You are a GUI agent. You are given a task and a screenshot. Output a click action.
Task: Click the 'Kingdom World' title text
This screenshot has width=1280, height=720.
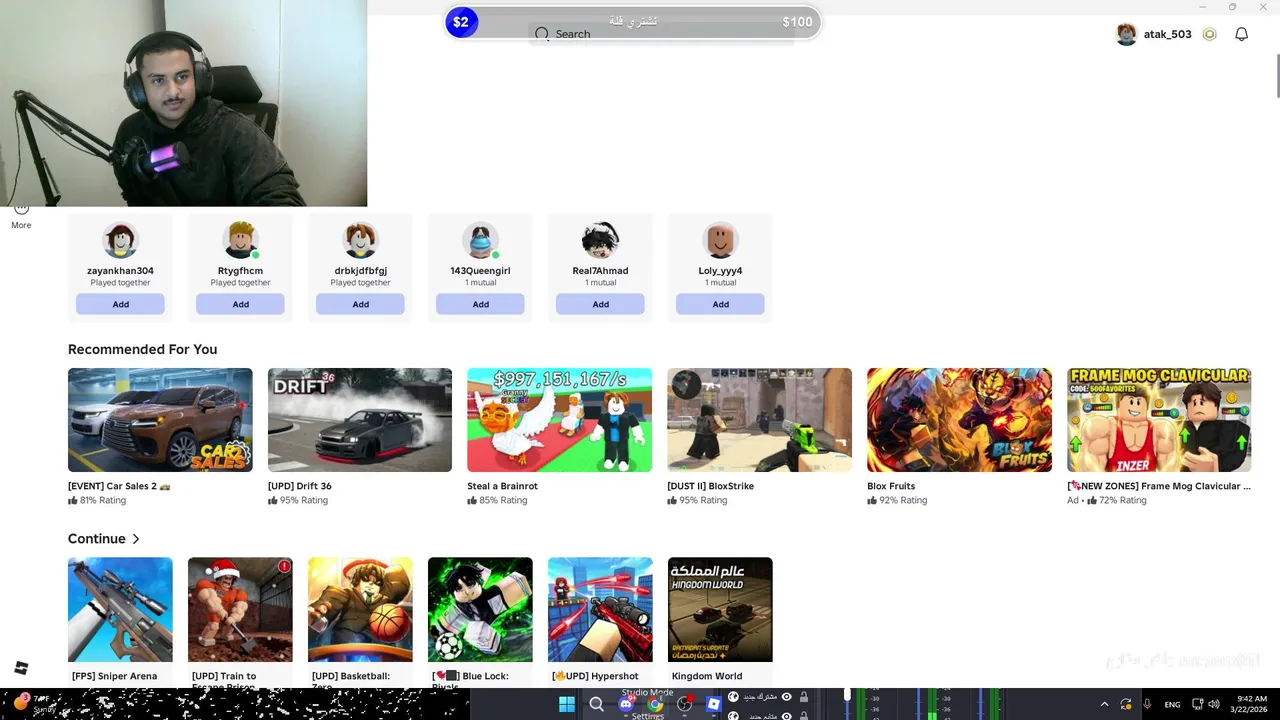[x=707, y=676]
